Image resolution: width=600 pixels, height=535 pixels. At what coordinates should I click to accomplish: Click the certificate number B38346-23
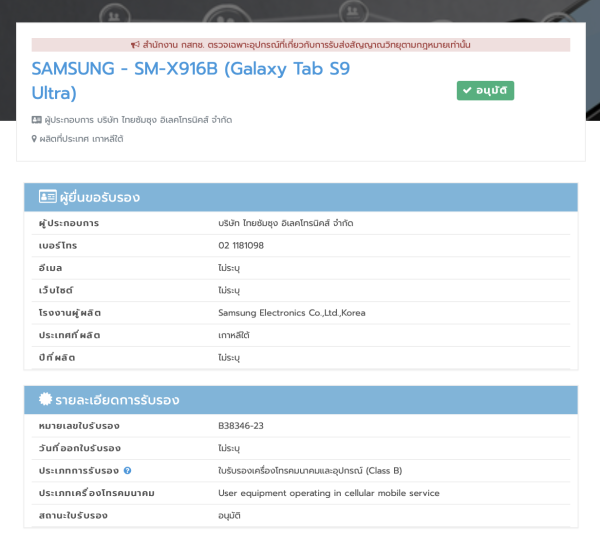tap(241, 426)
